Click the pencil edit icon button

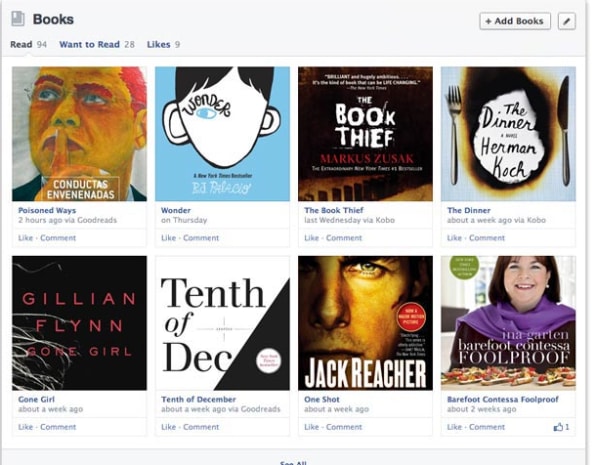(566, 21)
